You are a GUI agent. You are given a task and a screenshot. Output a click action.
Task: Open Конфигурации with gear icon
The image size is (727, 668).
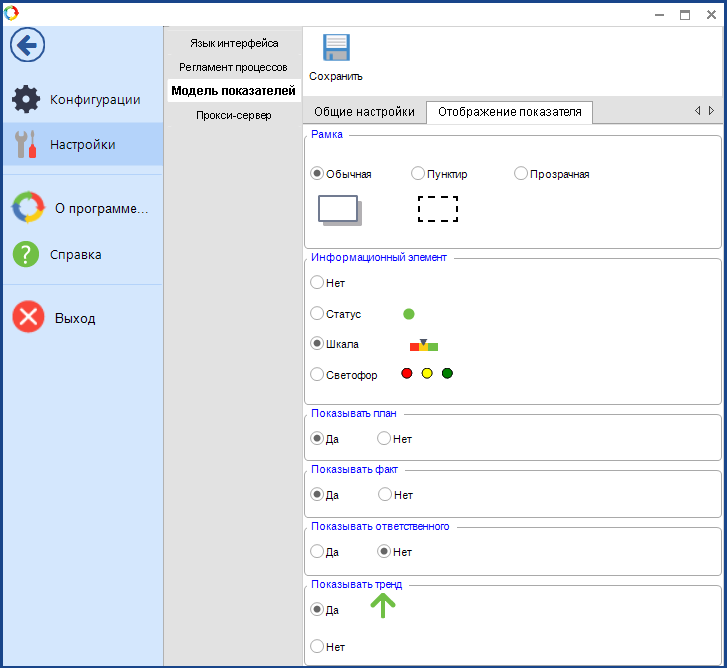pos(26,99)
